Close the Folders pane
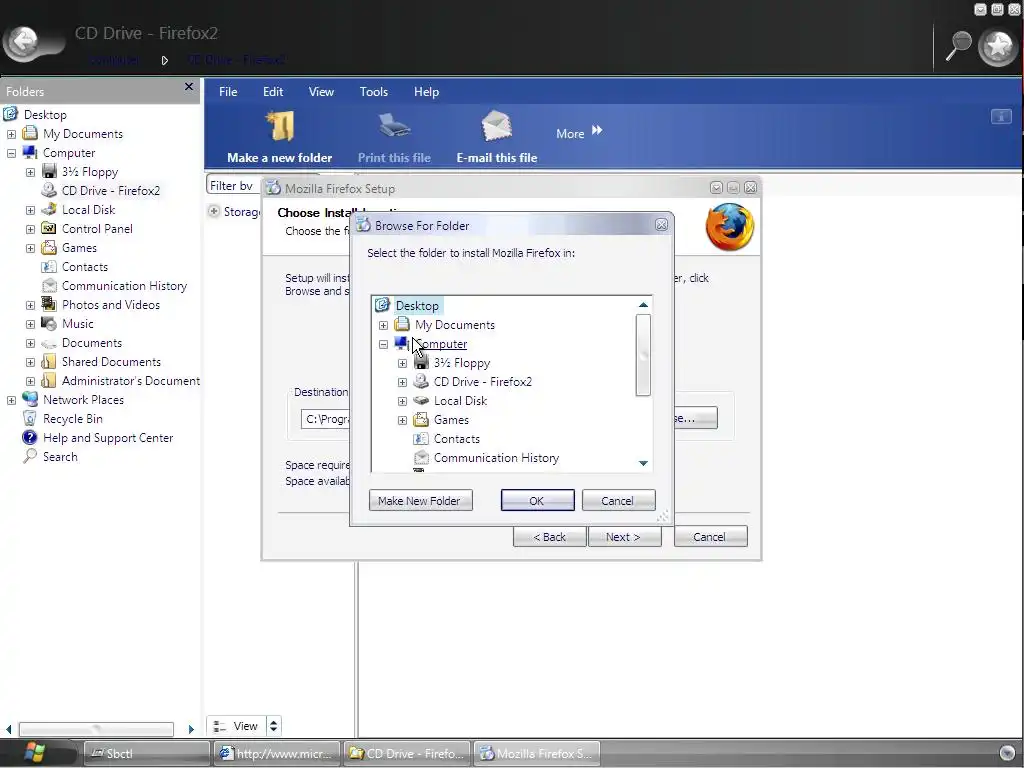1024x768 pixels. coord(189,87)
